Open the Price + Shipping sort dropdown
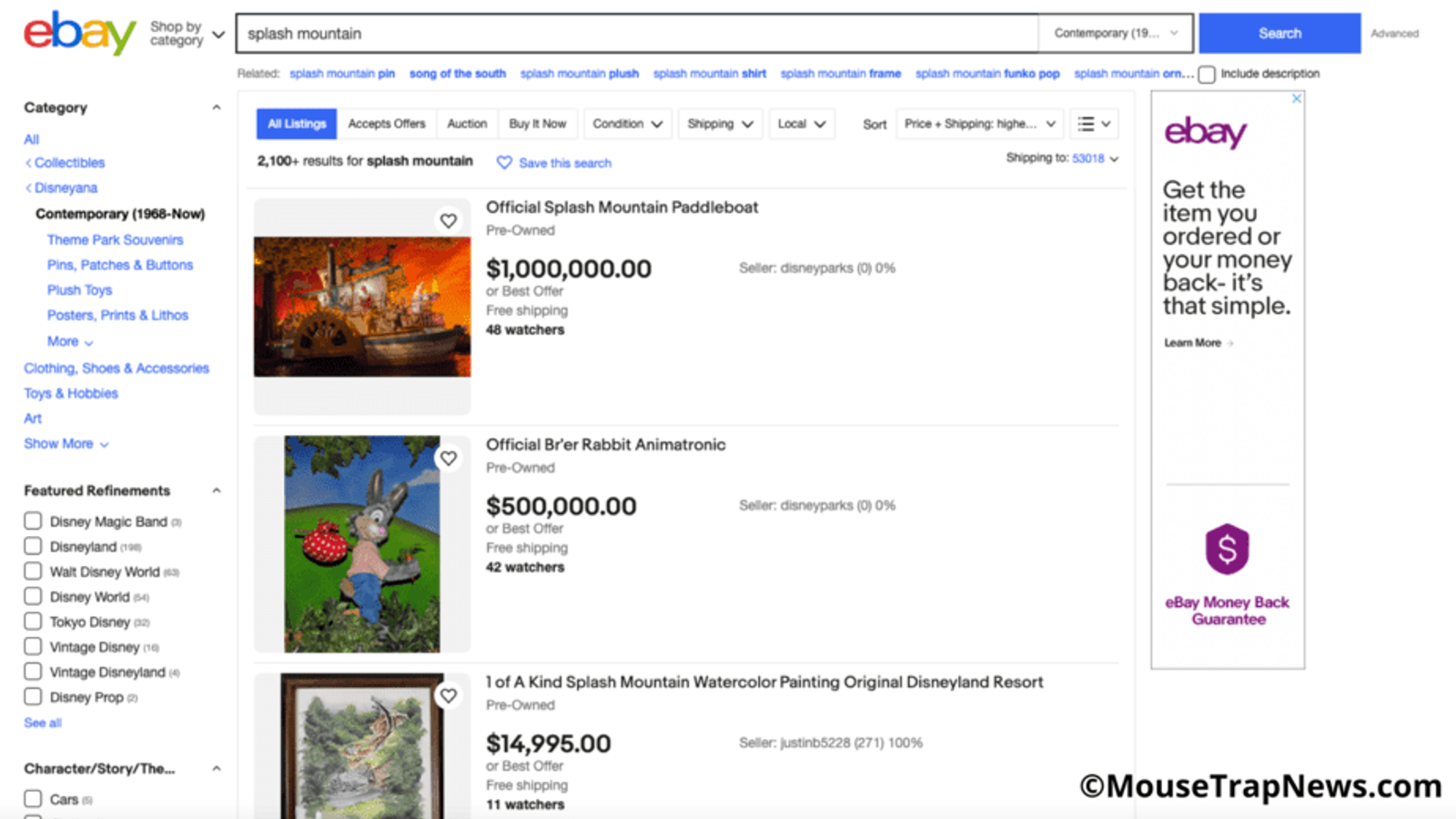 pyautogui.click(x=980, y=124)
